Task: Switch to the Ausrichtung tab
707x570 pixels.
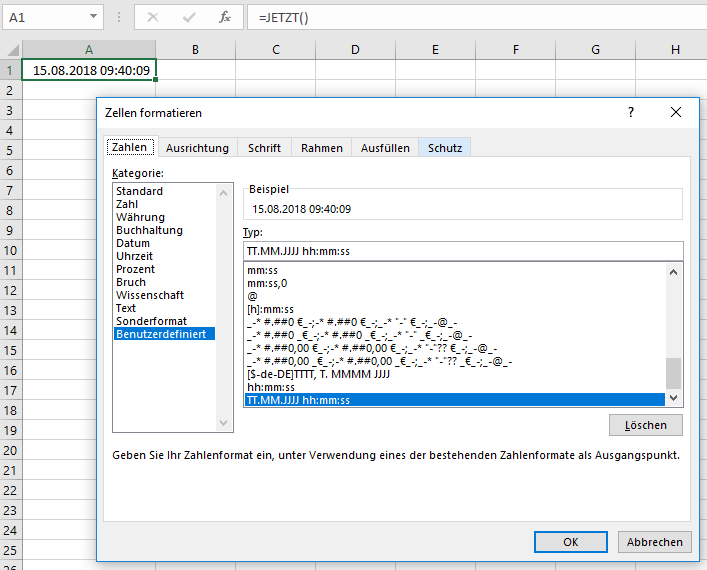Action: [197, 148]
